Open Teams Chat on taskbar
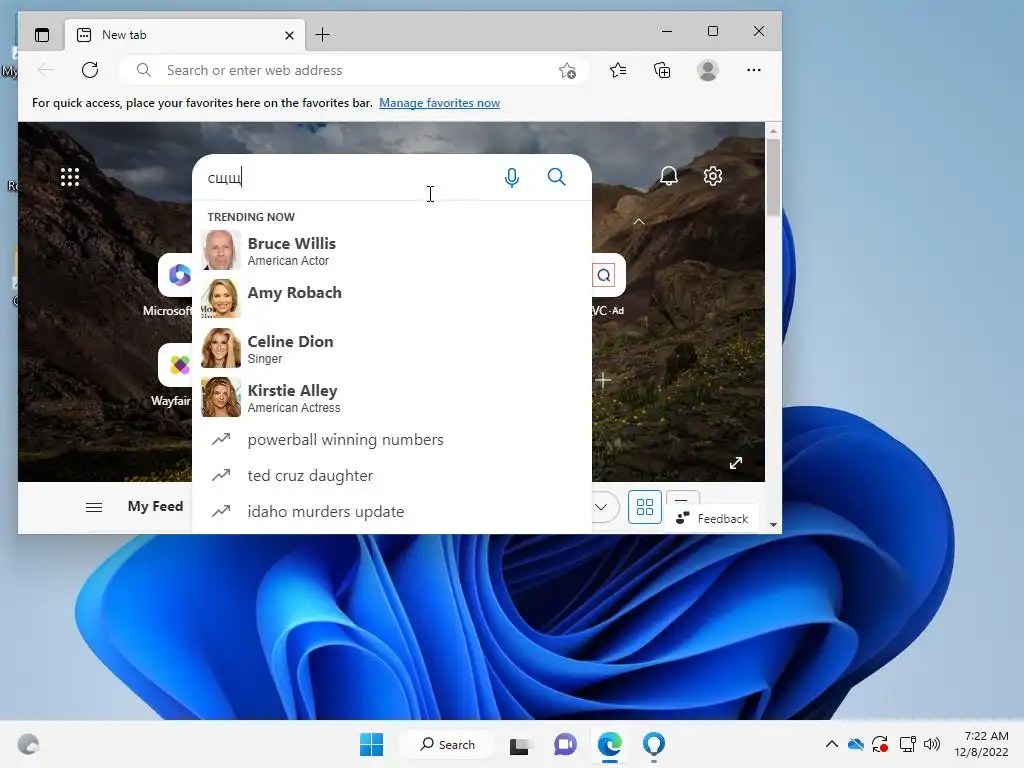Image resolution: width=1024 pixels, height=768 pixels. click(x=565, y=744)
